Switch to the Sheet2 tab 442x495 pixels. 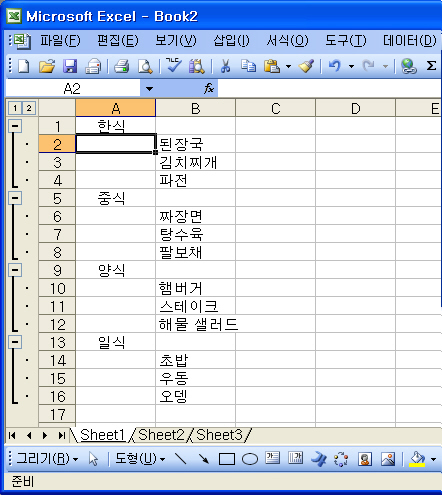coord(161,435)
